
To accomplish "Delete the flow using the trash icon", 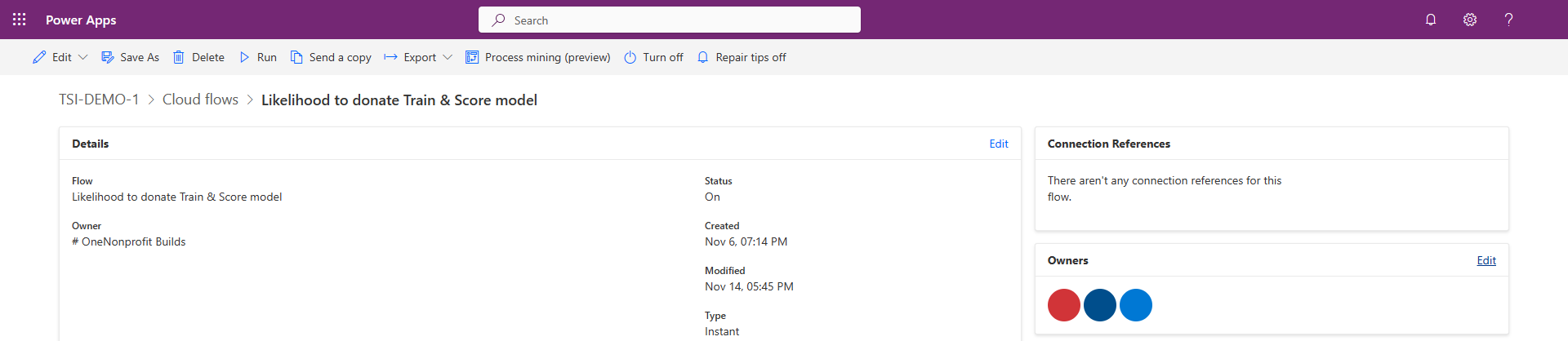I will [x=179, y=57].
